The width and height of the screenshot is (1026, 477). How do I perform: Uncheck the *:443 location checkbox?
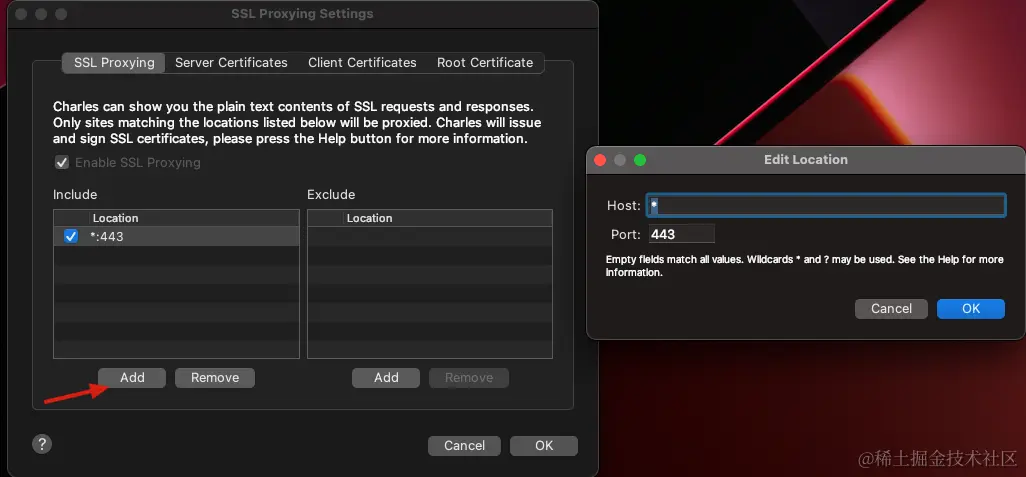tap(71, 236)
